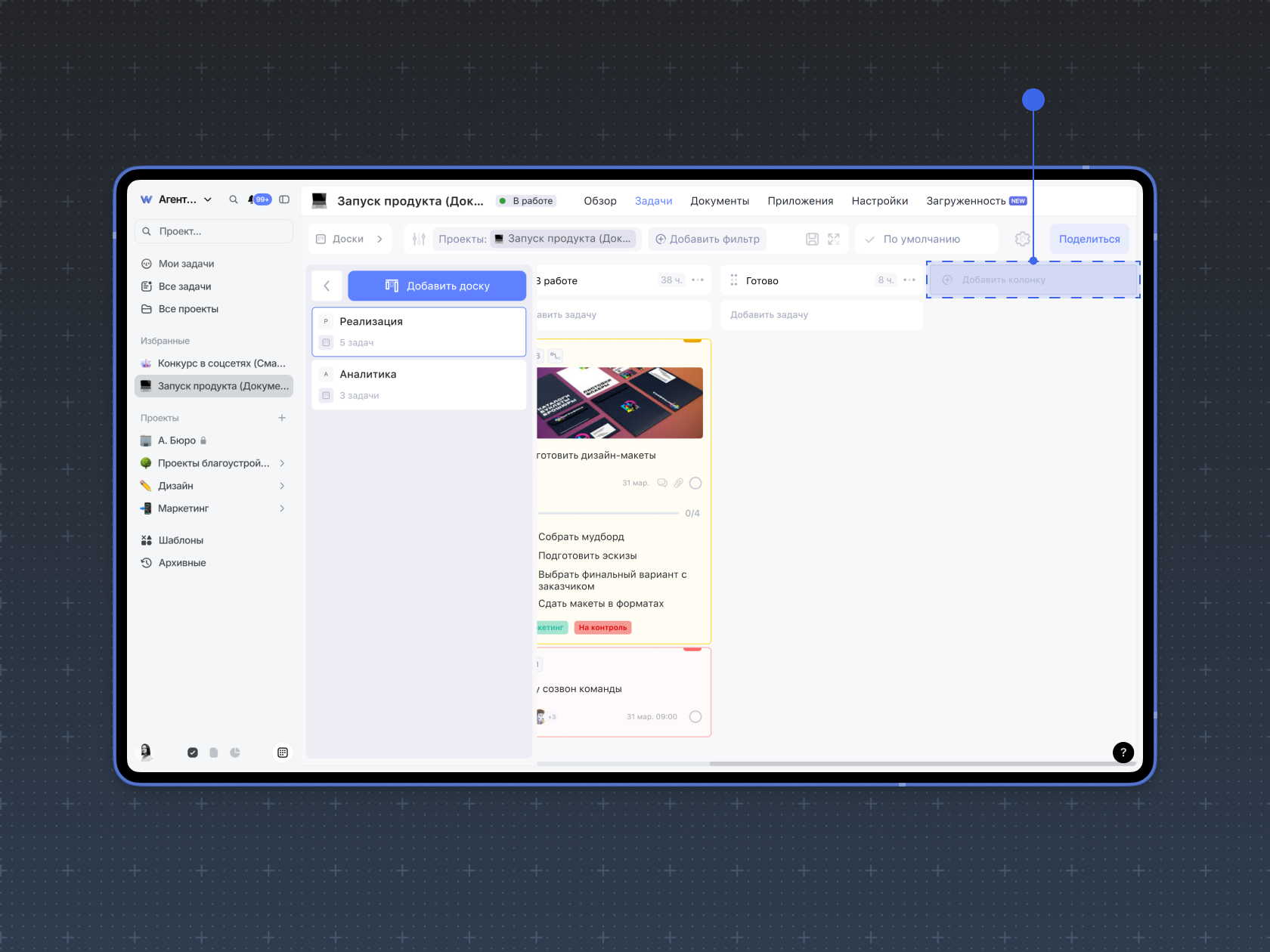Expand the Дизайн project folder
Screen dimensions: 1270x952
[x=282, y=486]
